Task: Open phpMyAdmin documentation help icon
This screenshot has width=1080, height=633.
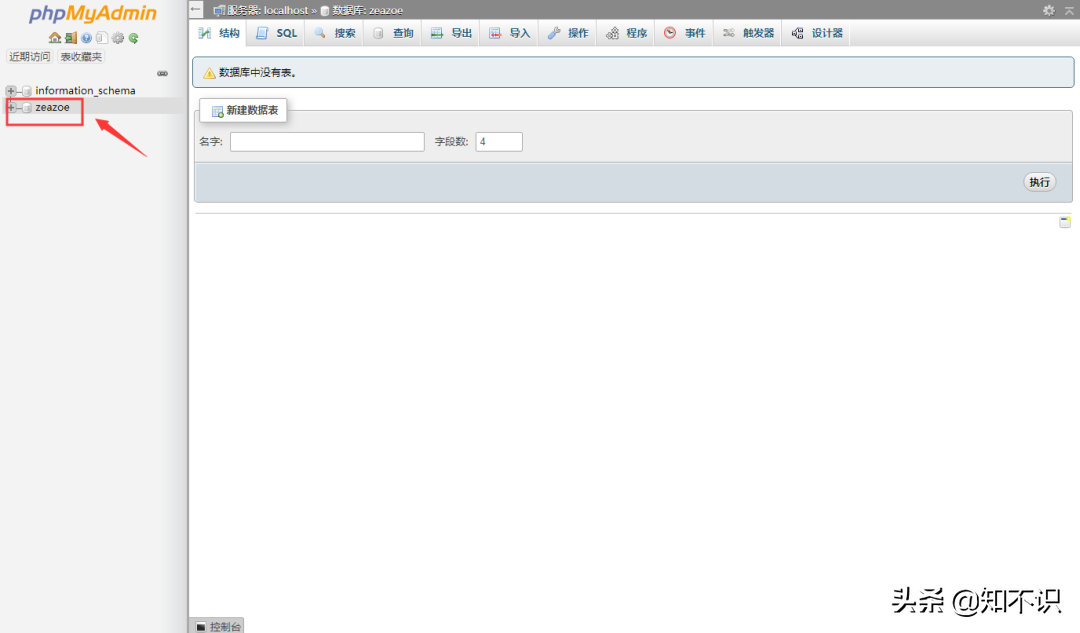Action: click(86, 38)
